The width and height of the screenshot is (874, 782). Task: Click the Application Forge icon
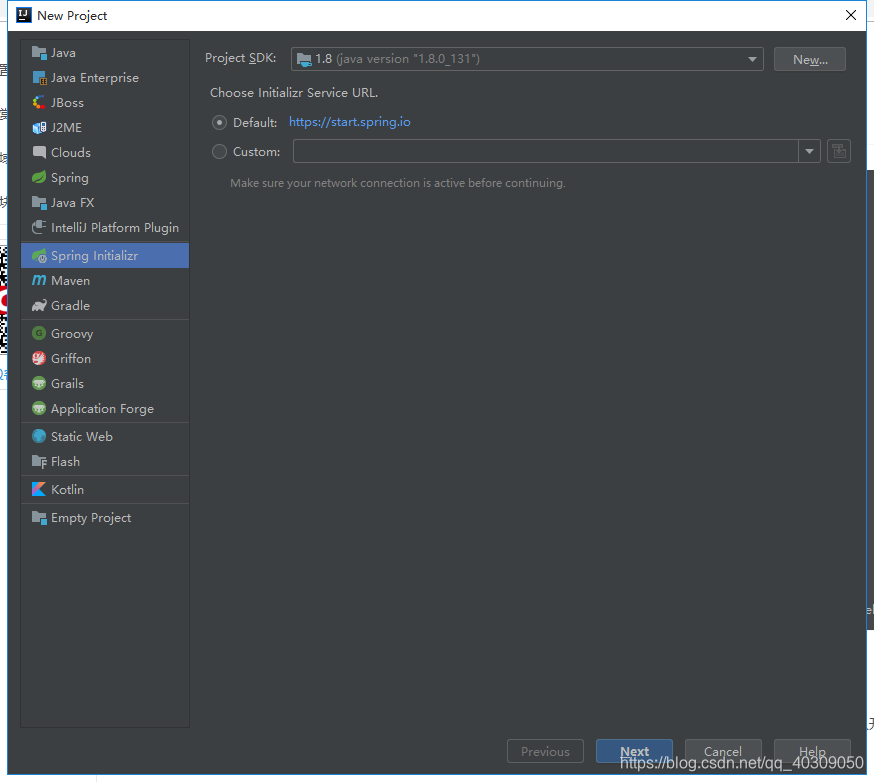pos(39,409)
